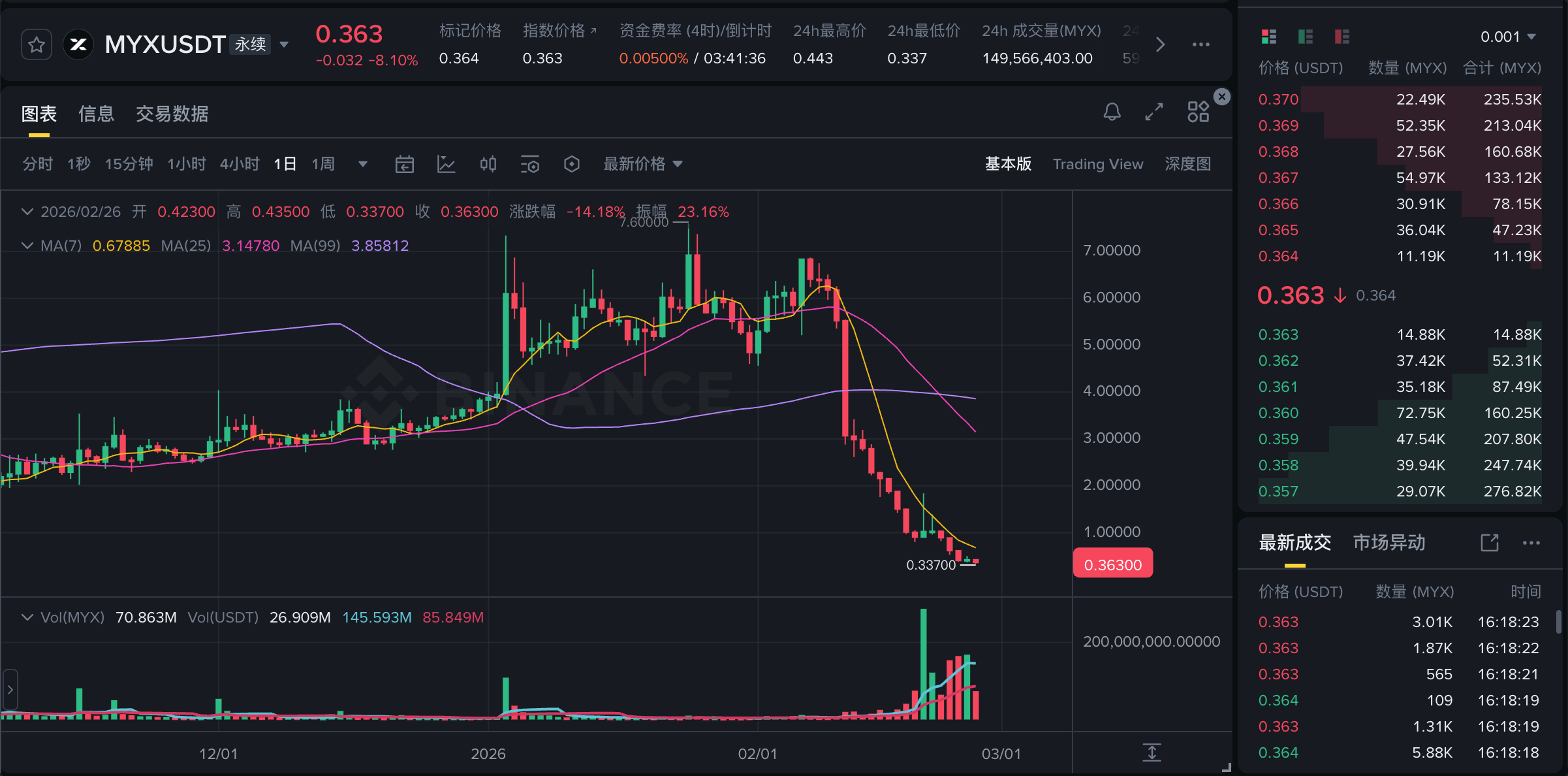This screenshot has height=776, width=1568.
Task: Add MYXUSDT to favorites with star icon
Action: click(x=37, y=44)
